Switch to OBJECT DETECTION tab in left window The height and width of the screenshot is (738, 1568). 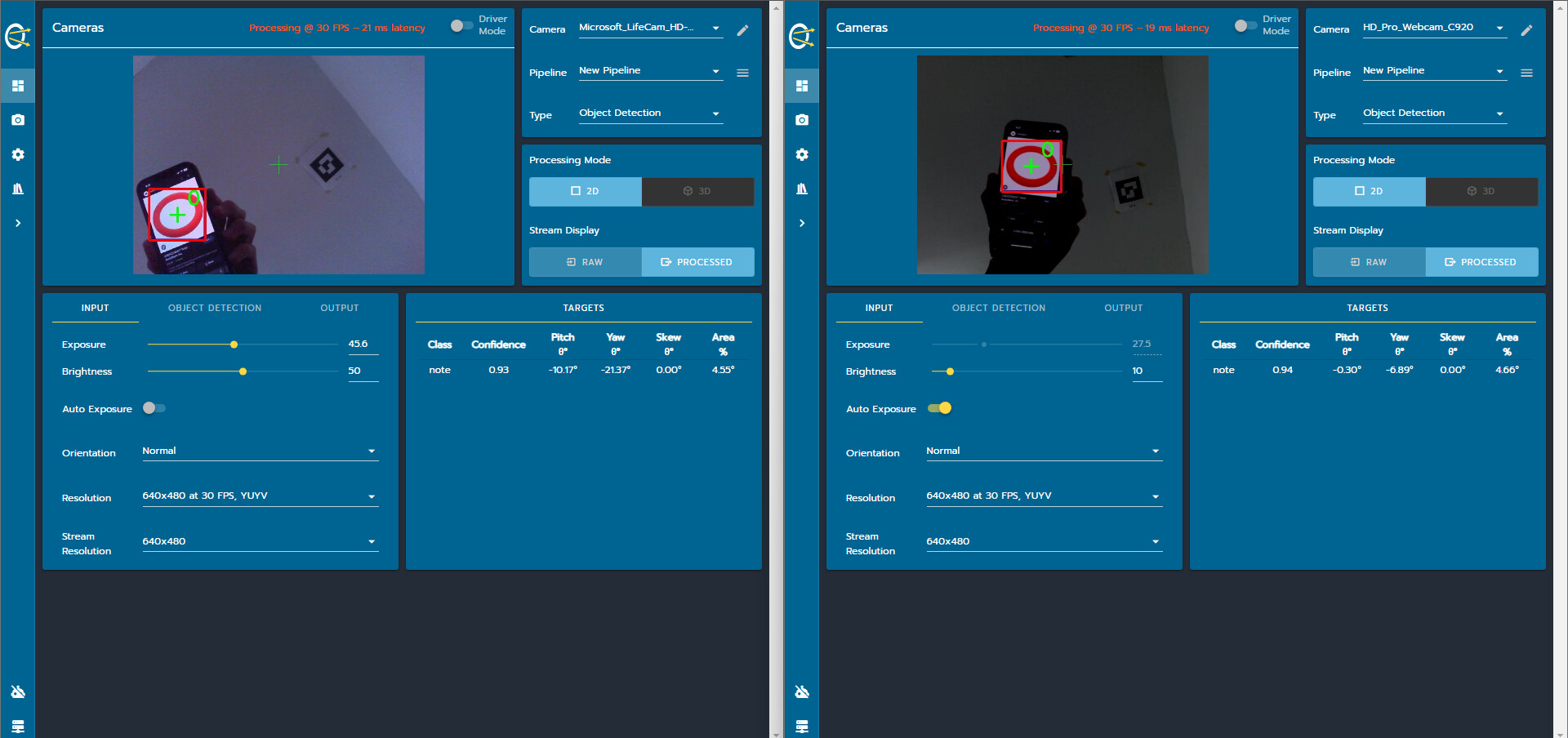click(x=215, y=308)
